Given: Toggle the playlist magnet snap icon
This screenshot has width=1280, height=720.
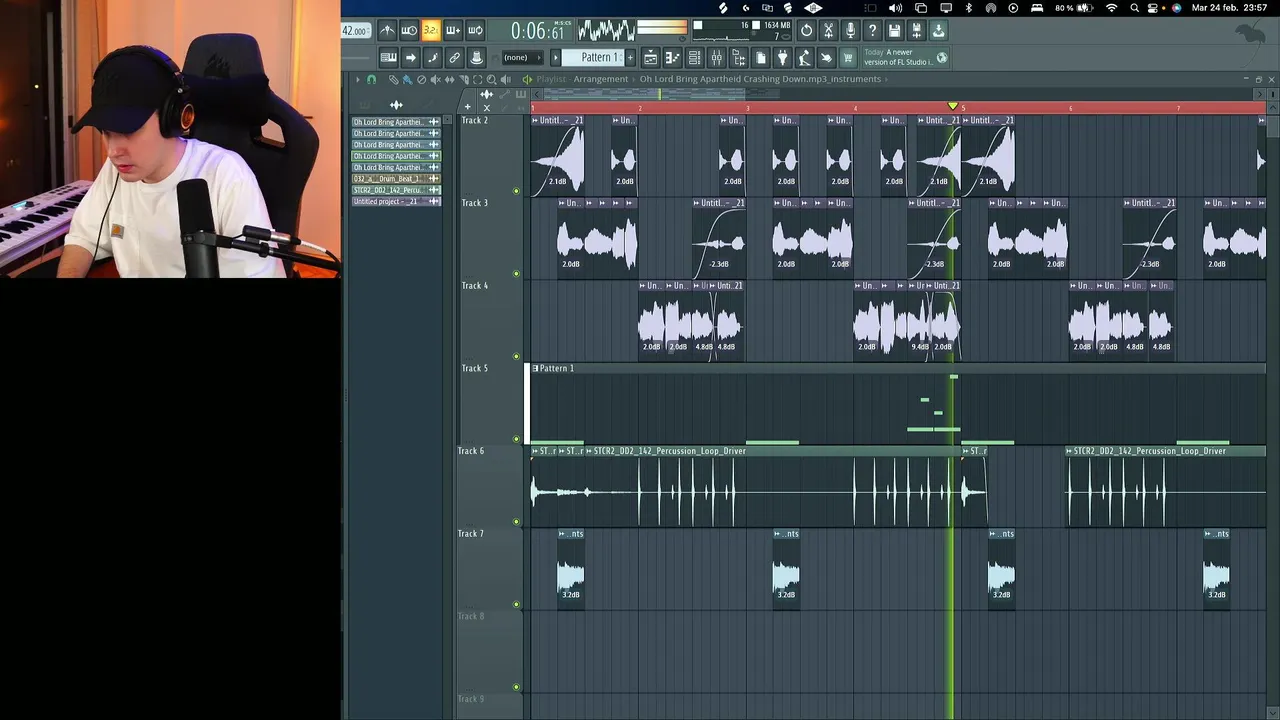Looking at the screenshot, I should [371, 79].
